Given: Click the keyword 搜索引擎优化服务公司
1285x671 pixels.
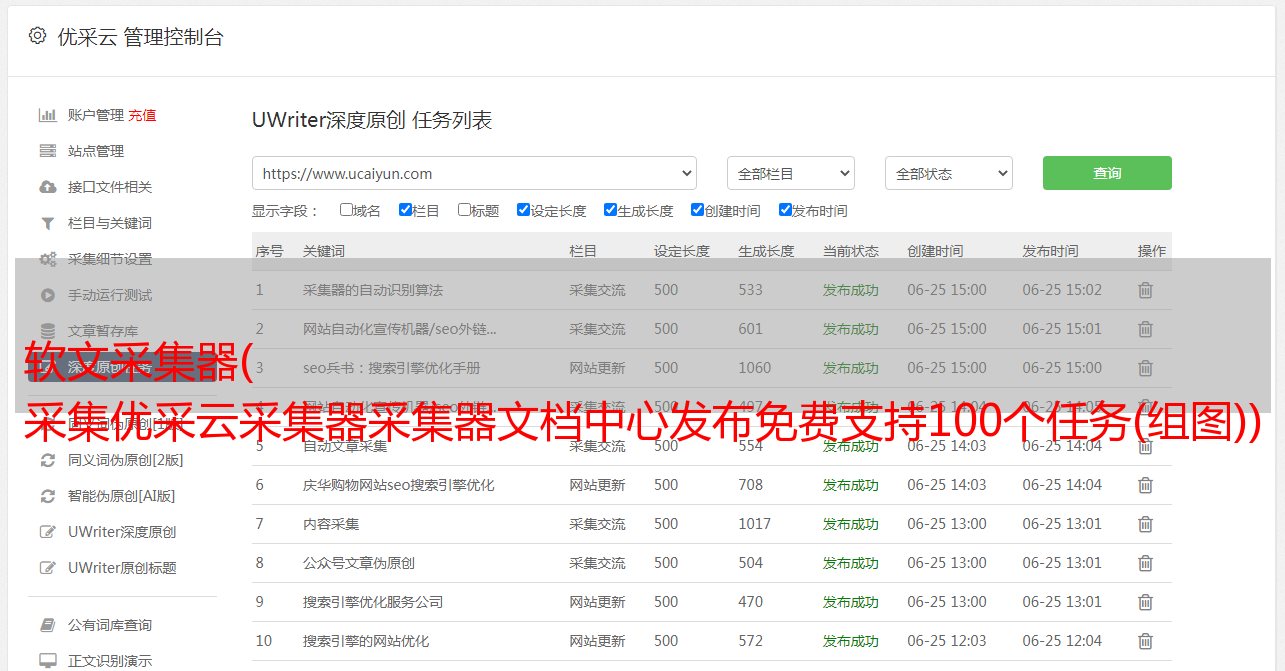Looking at the screenshot, I should tap(373, 602).
